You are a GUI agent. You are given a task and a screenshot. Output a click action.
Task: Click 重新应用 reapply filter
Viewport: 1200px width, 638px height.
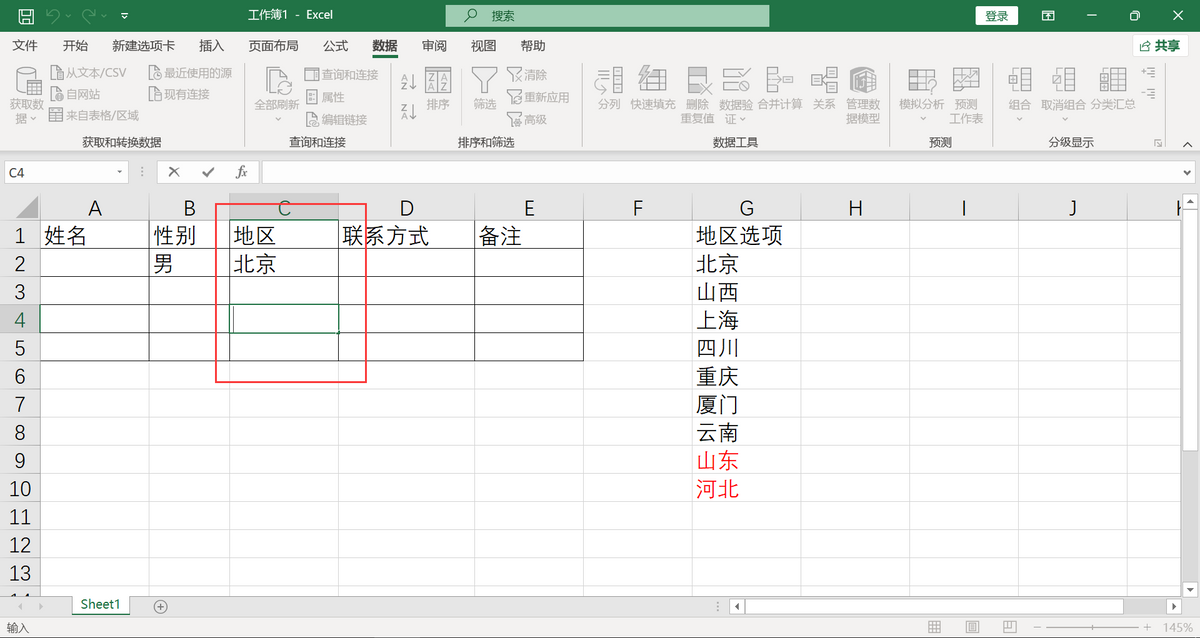point(538,97)
